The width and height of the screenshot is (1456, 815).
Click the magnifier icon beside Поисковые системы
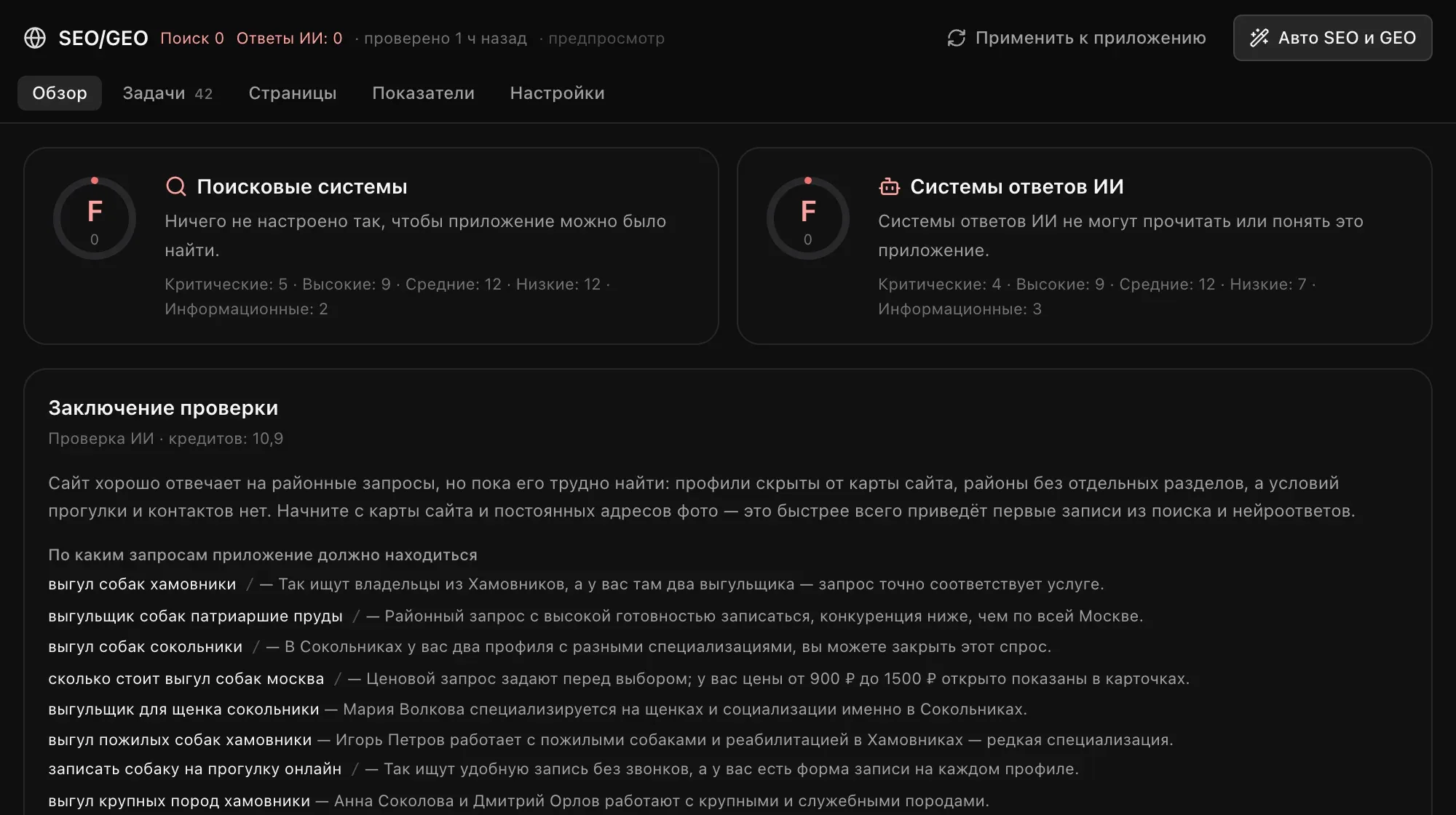click(175, 186)
